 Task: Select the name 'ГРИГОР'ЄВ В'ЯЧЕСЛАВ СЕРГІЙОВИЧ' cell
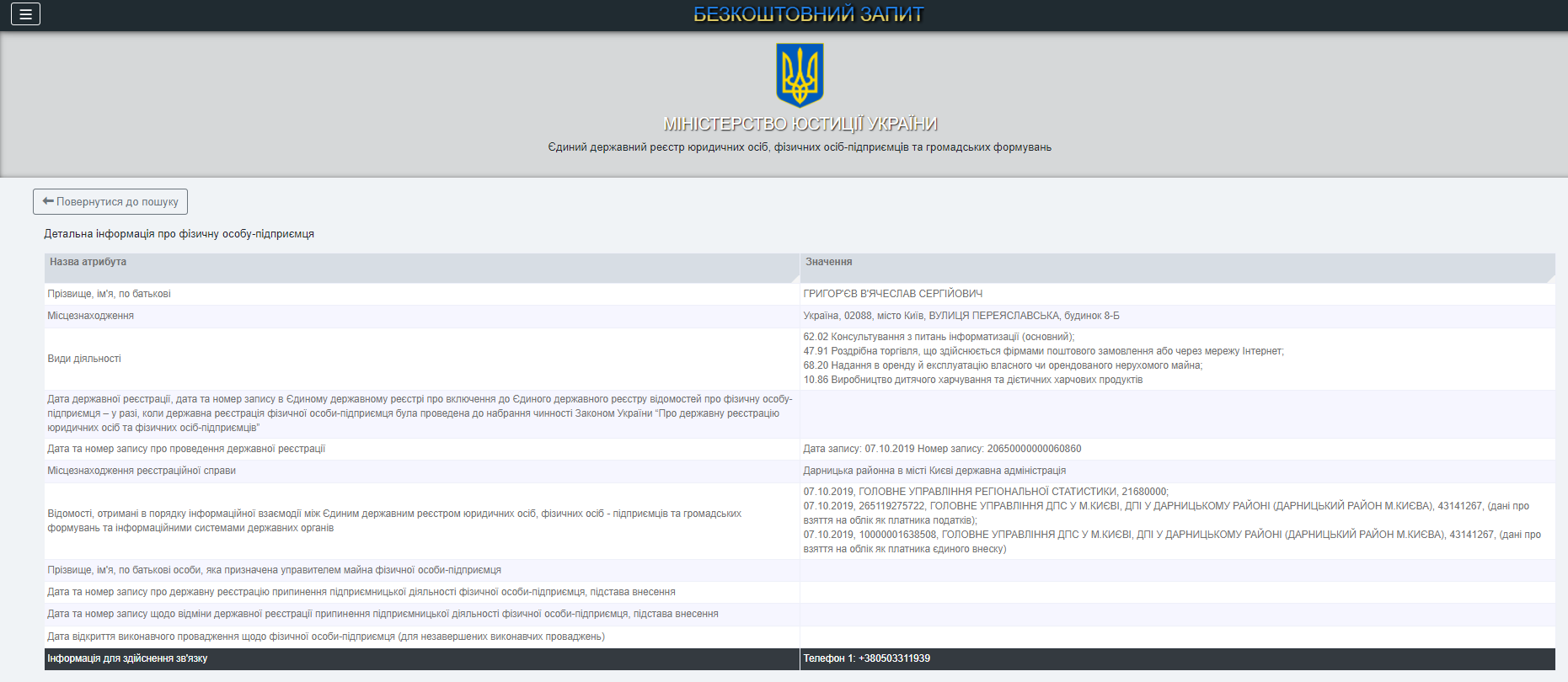(892, 294)
